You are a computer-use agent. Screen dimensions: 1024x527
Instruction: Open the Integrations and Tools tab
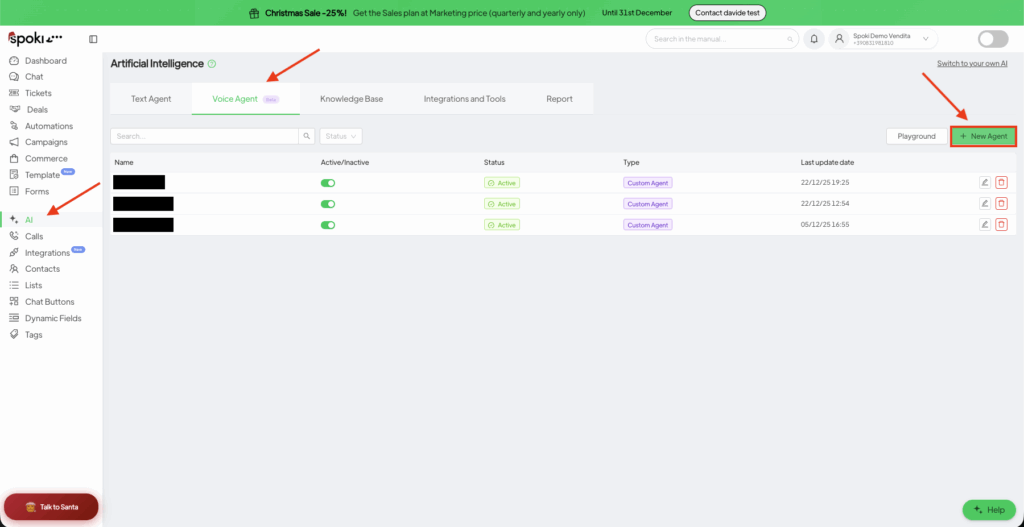tap(464, 99)
